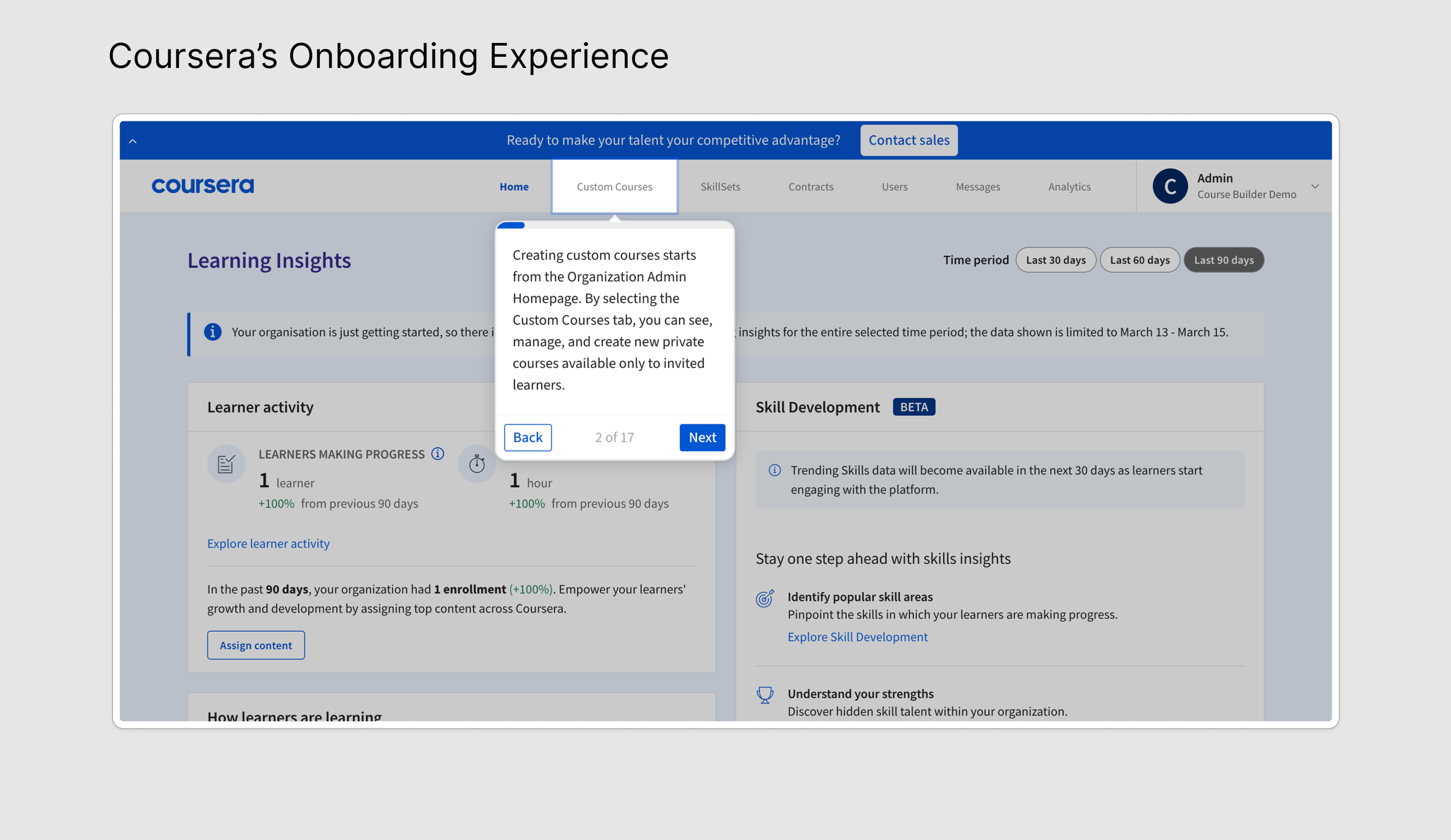Open the Explore learner activity link
1451x840 pixels.
click(x=268, y=544)
